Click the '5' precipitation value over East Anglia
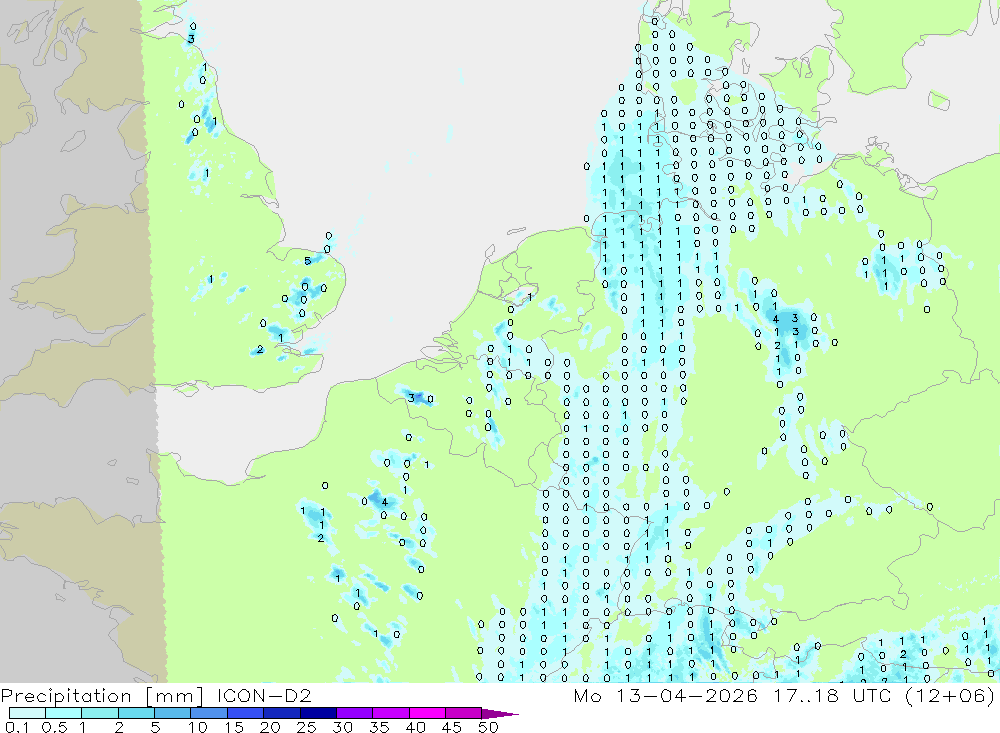 click(x=307, y=260)
